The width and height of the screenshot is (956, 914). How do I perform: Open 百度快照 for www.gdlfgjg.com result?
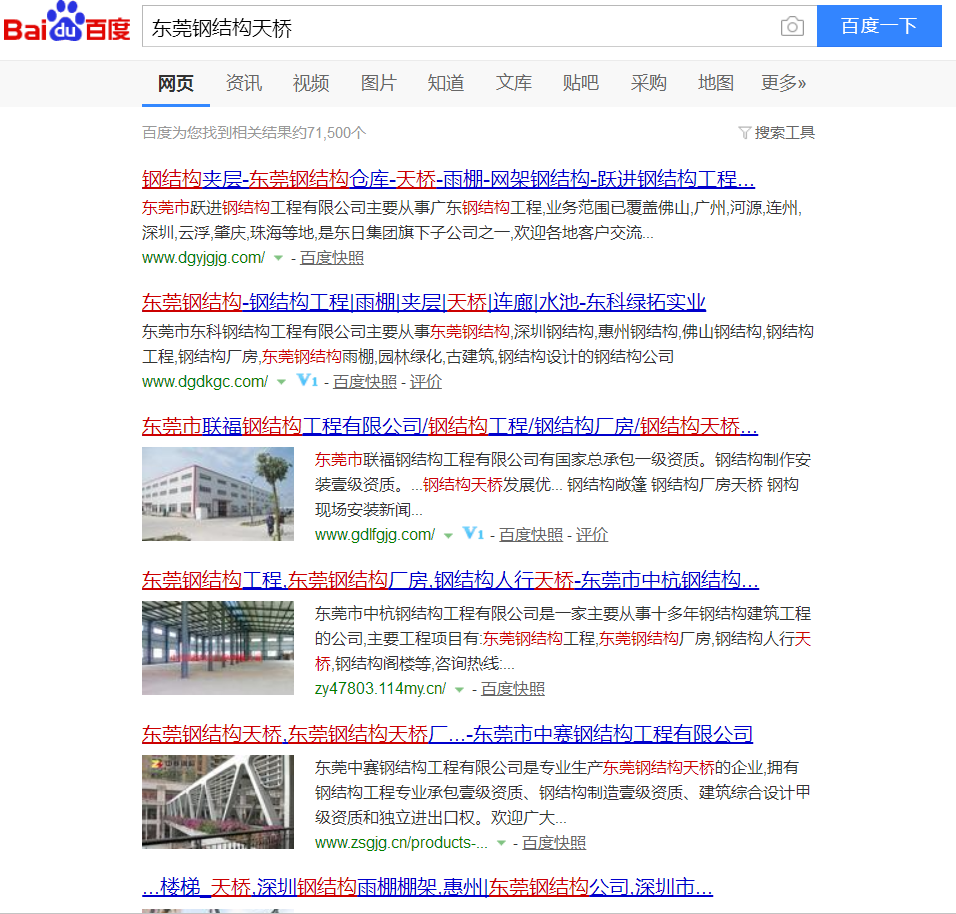(x=531, y=535)
